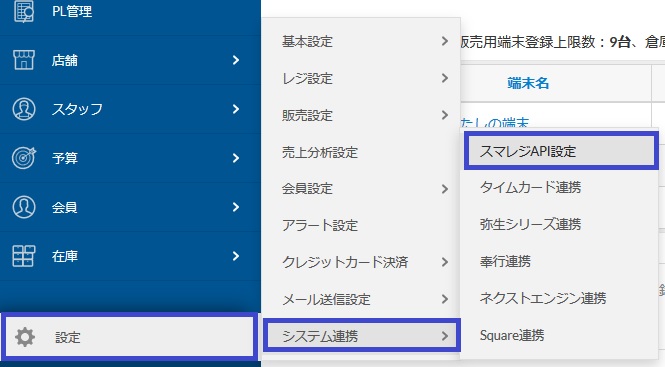Click the 会員 member icon
Viewport: 665px width, 367px height.
tap(24, 207)
